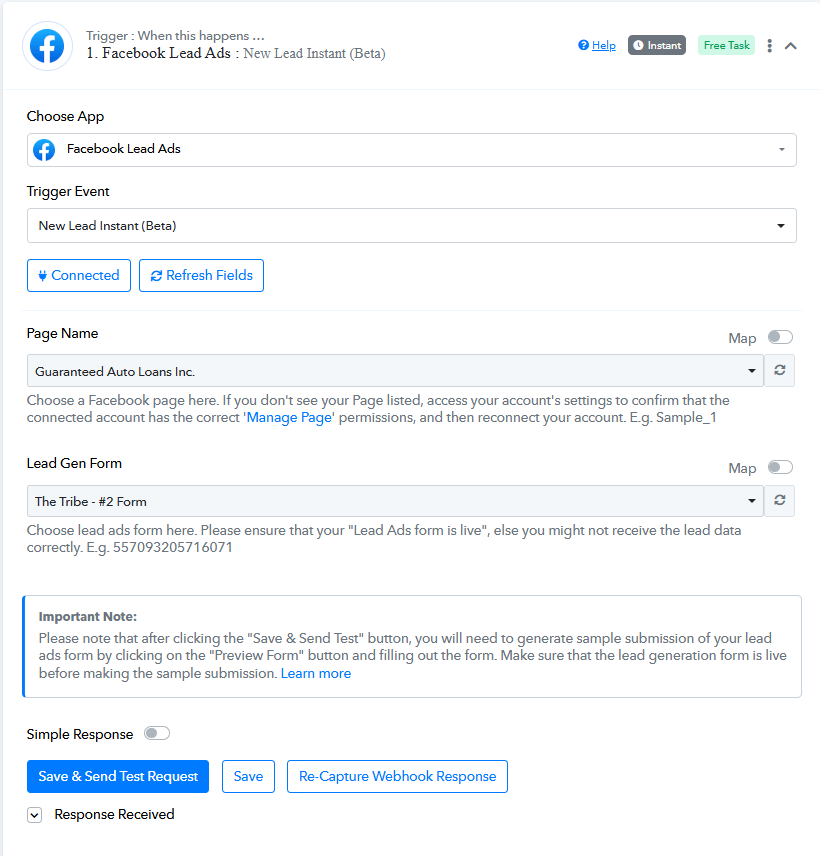
Task: Expand the Response Received section
Action: 34,815
